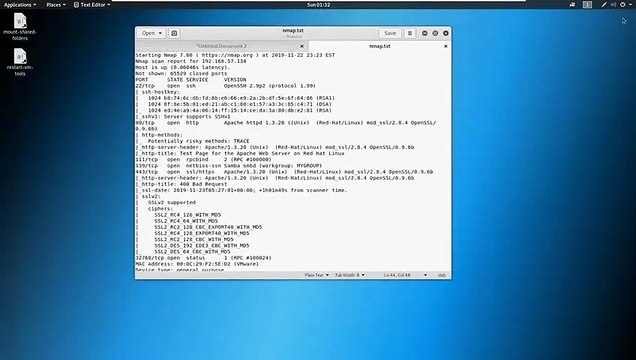The height and width of the screenshot is (360, 636).
Task: Click the 'http-title: Test Page for the Apache' line
Action: tap(240, 153)
